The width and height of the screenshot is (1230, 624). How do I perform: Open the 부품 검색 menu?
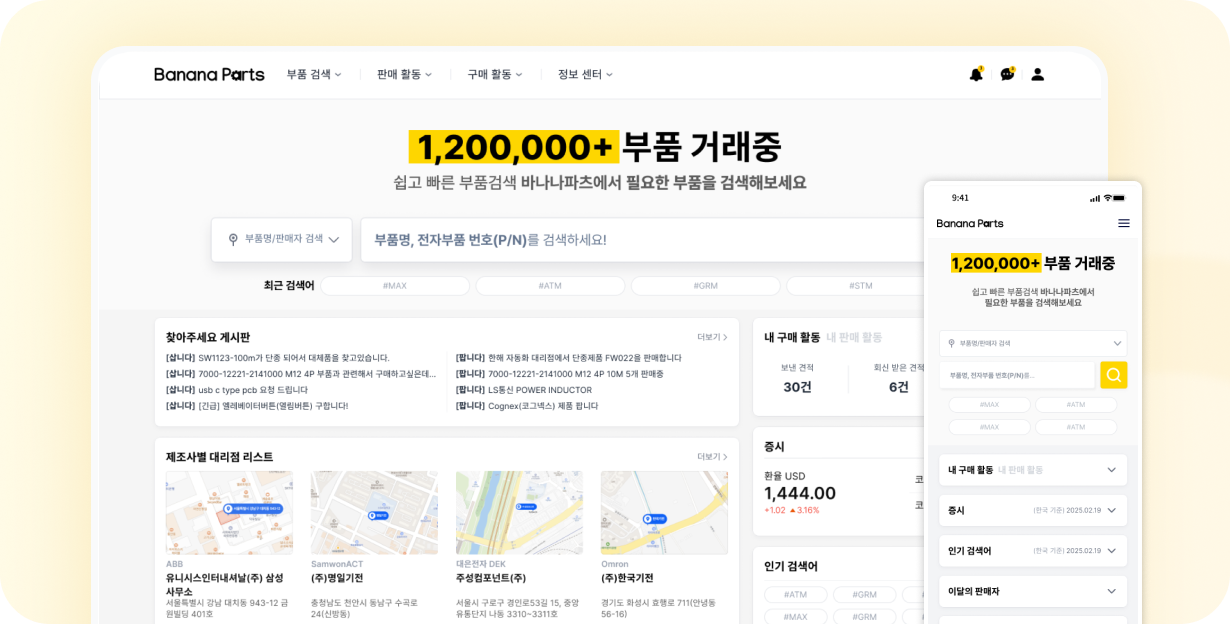click(314, 74)
